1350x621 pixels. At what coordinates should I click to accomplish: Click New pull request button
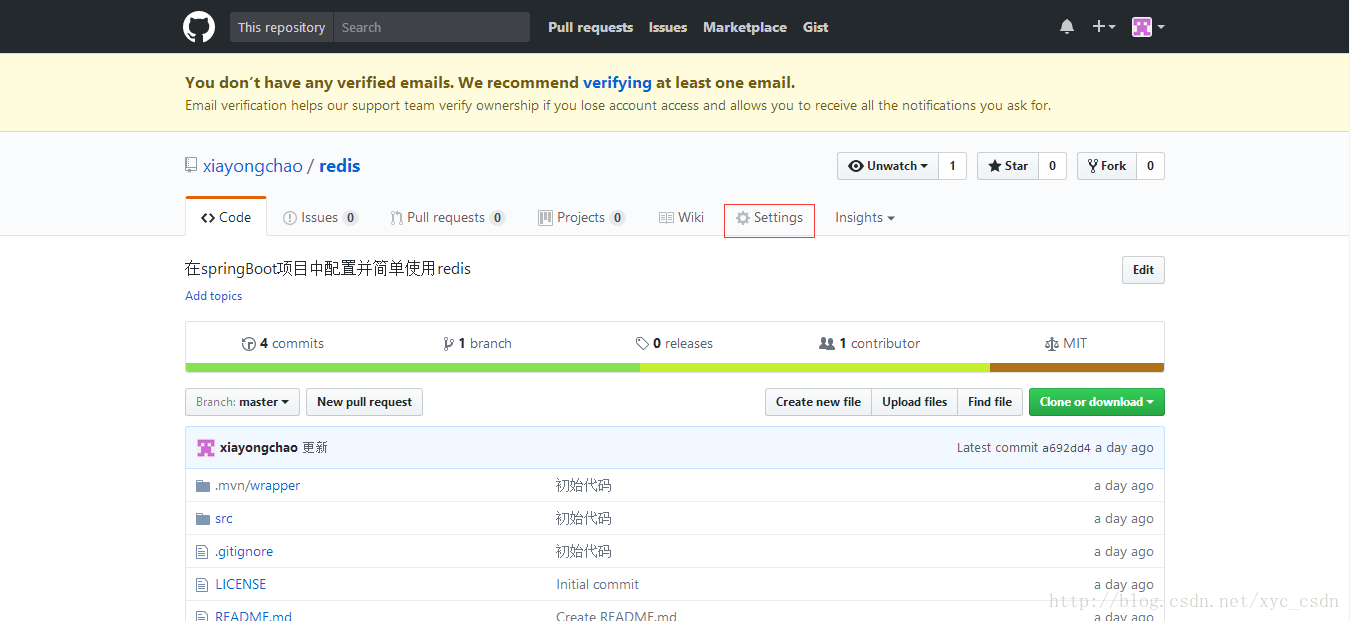click(364, 402)
